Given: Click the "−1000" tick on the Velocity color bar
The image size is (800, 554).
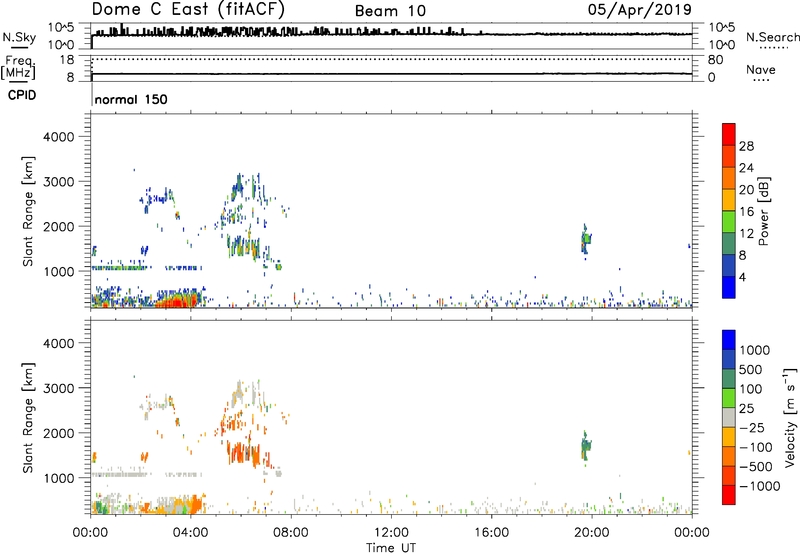Looking at the screenshot, I should (760, 486).
